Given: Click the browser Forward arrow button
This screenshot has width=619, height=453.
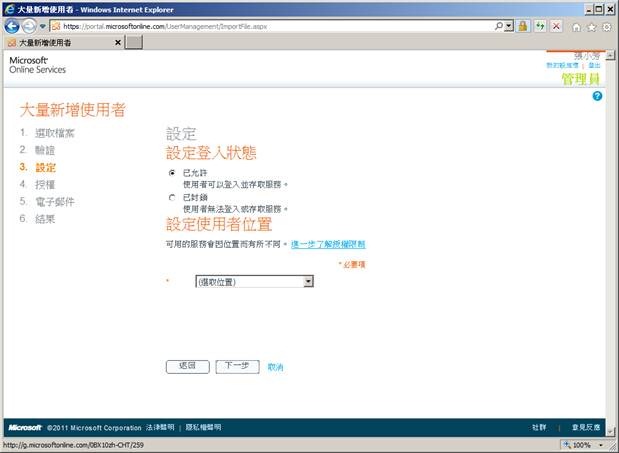Looking at the screenshot, I should coord(29,26).
